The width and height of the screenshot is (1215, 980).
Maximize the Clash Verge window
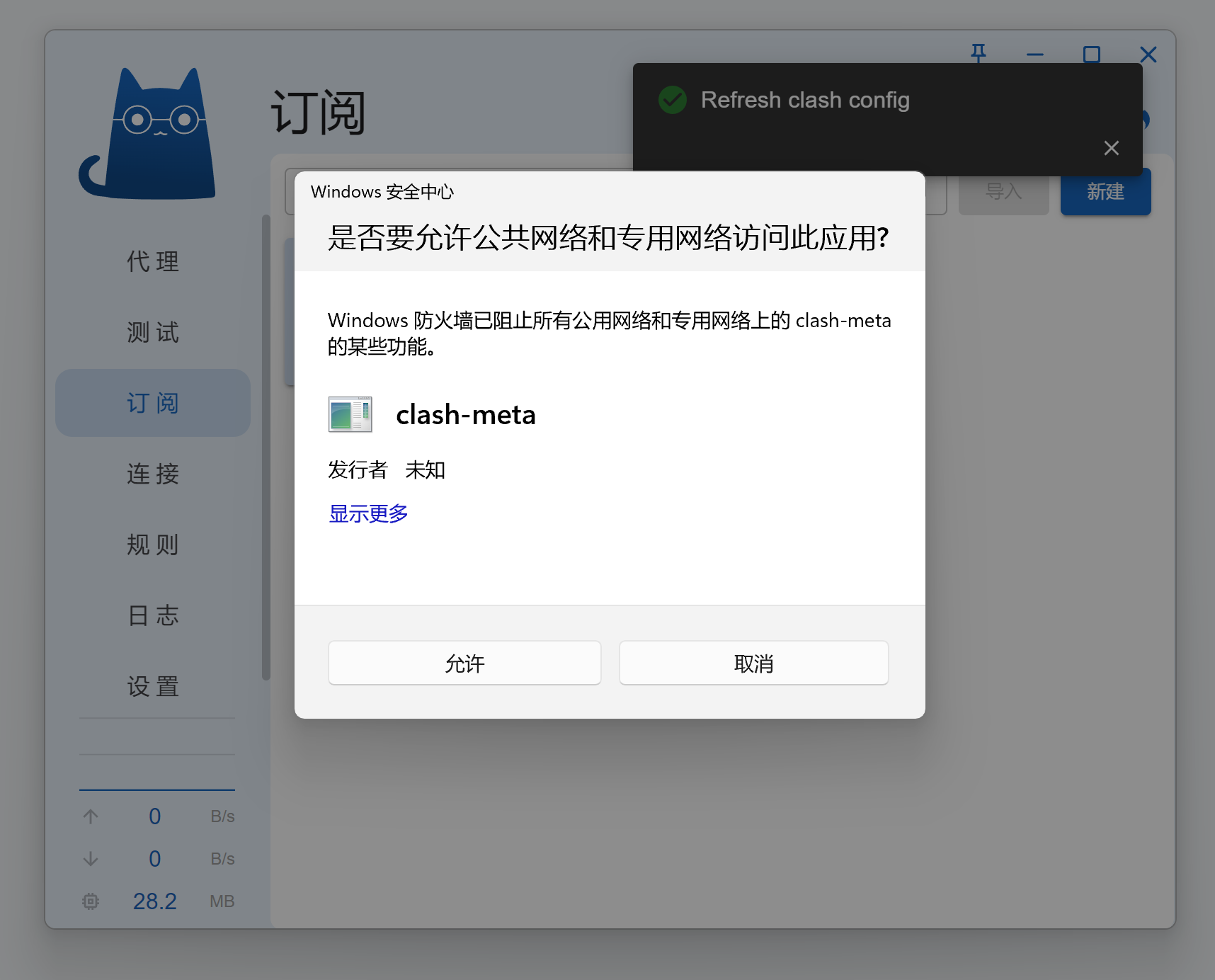point(1091,55)
